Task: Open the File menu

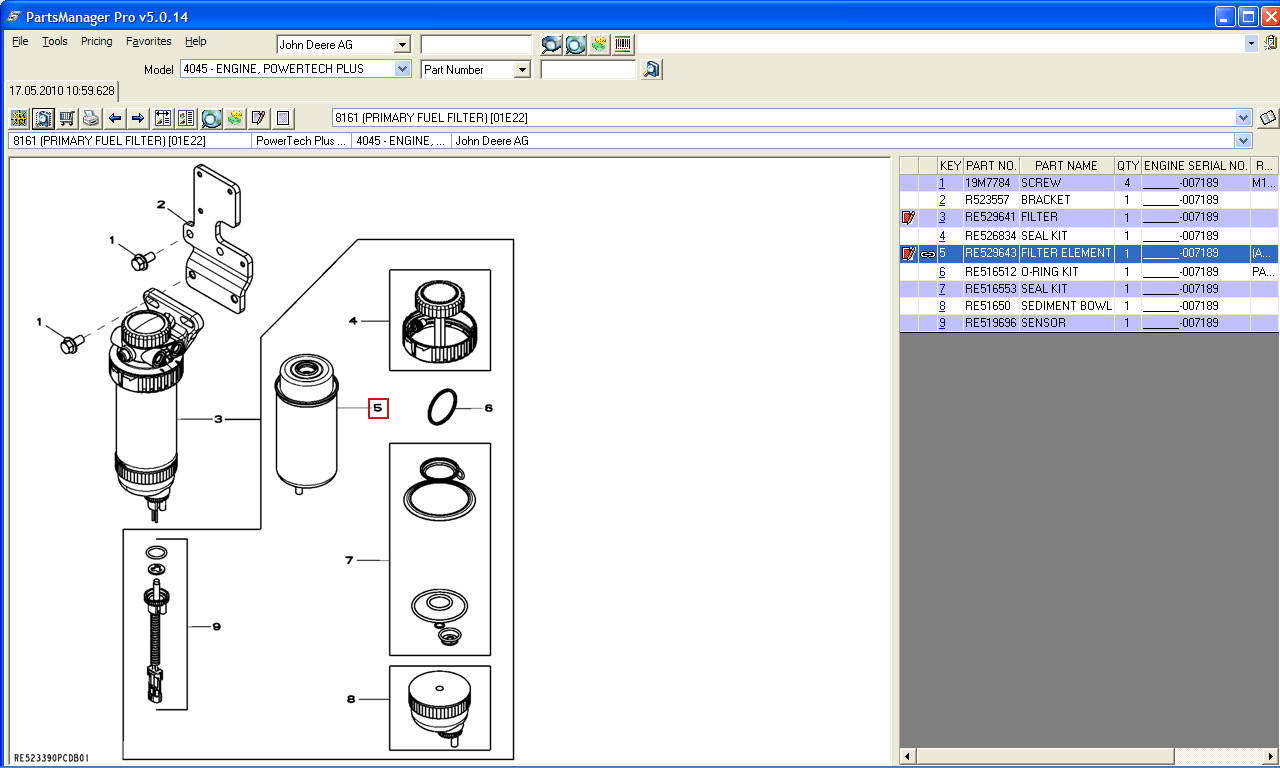Action: click(x=20, y=41)
